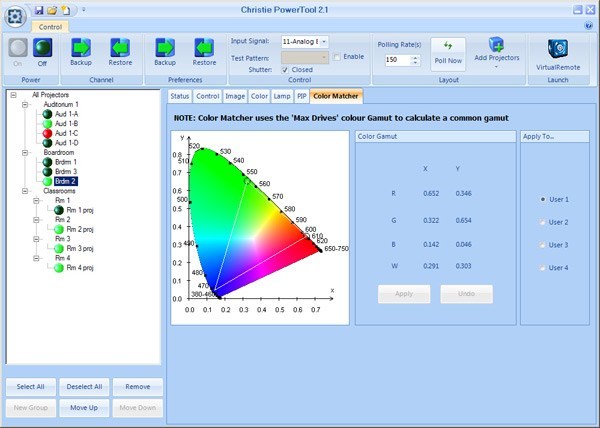The width and height of the screenshot is (600, 428).
Task: Switch to the Color tab
Action: tap(259, 96)
